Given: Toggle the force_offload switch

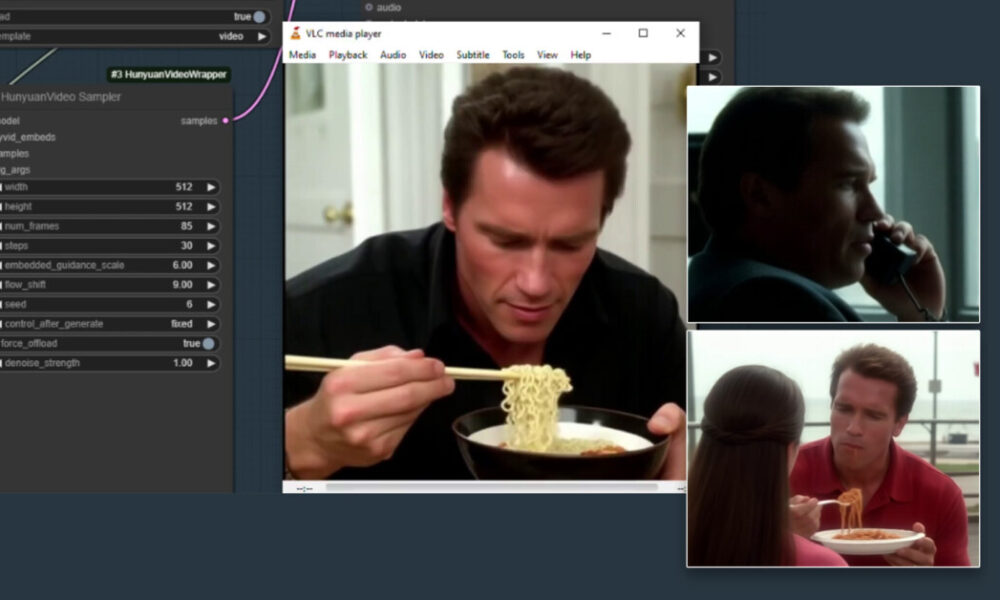Looking at the screenshot, I should point(208,344).
